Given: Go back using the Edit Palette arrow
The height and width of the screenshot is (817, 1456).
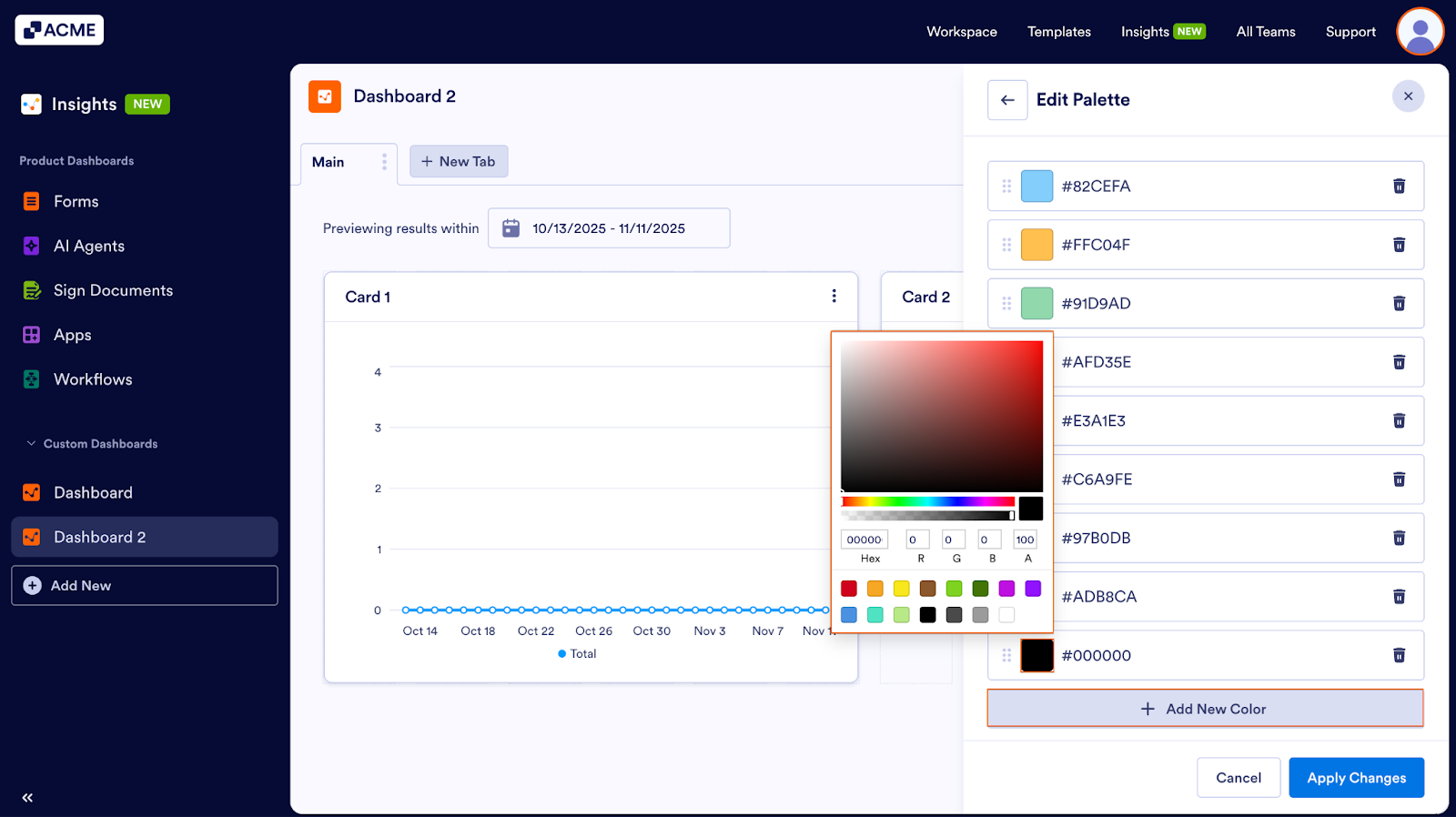Looking at the screenshot, I should pyautogui.click(x=1007, y=100).
